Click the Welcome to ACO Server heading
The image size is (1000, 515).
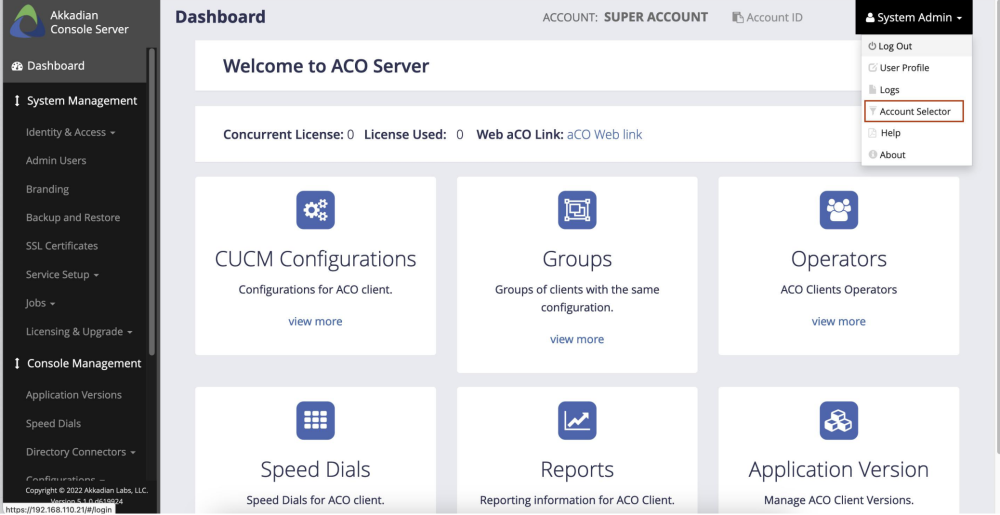click(326, 66)
